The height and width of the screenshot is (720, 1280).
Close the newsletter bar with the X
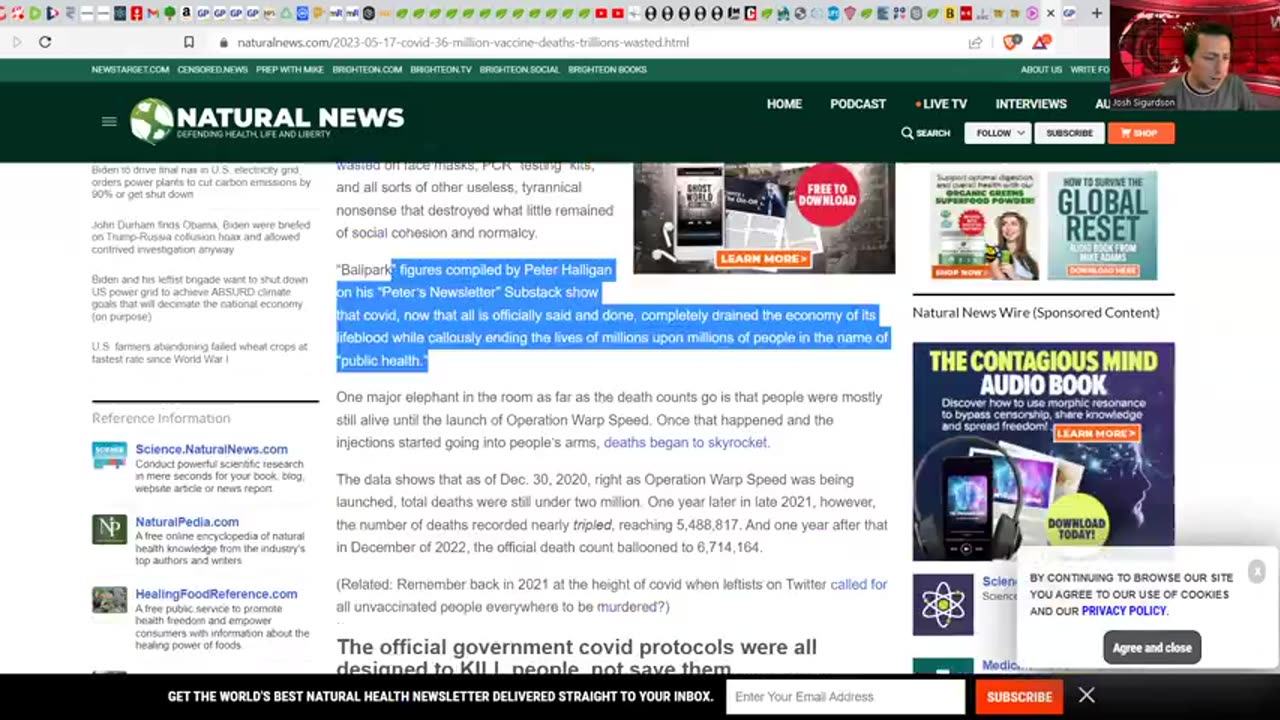tap(1086, 695)
